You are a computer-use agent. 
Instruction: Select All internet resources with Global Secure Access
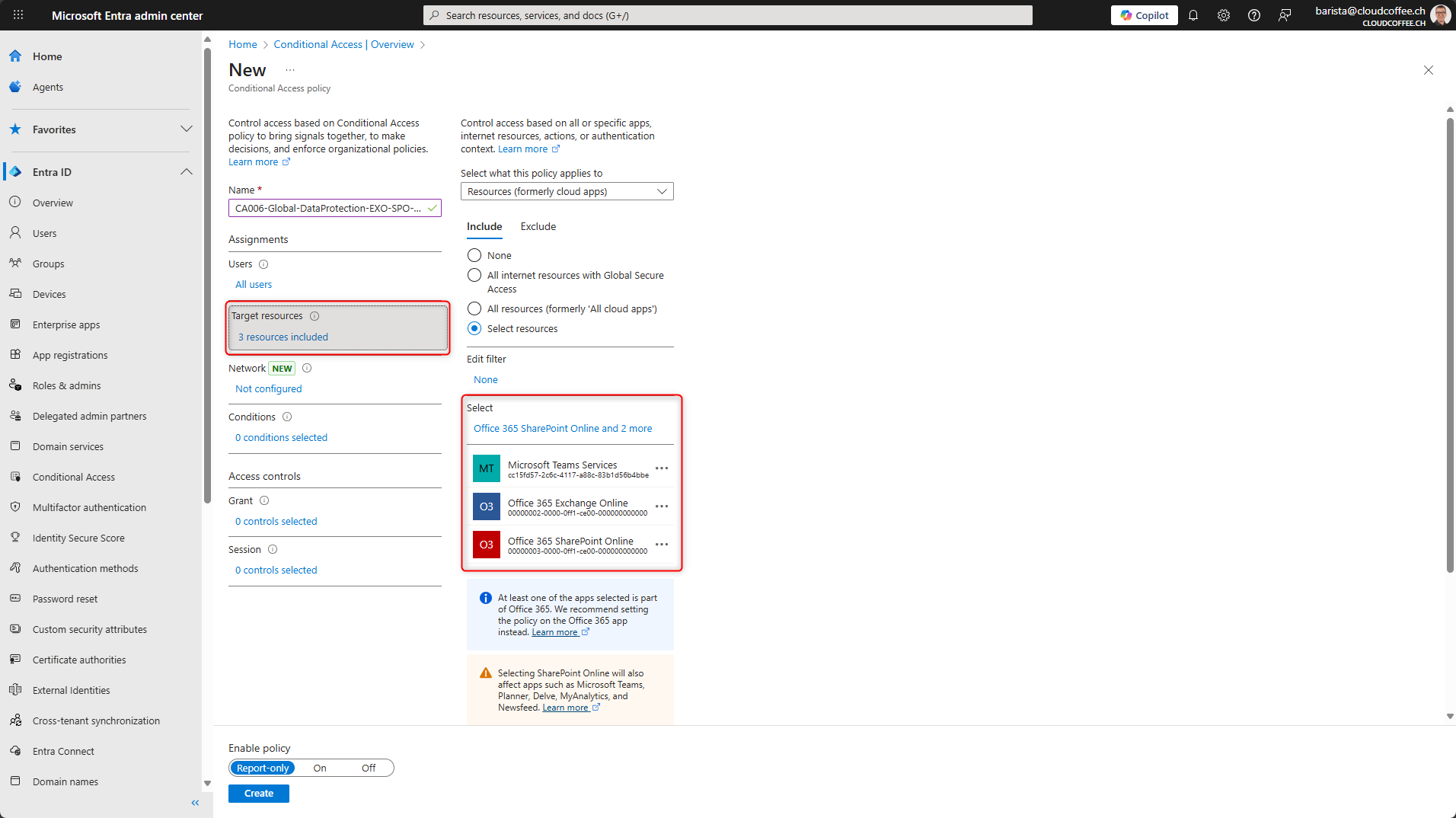(x=474, y=275)
